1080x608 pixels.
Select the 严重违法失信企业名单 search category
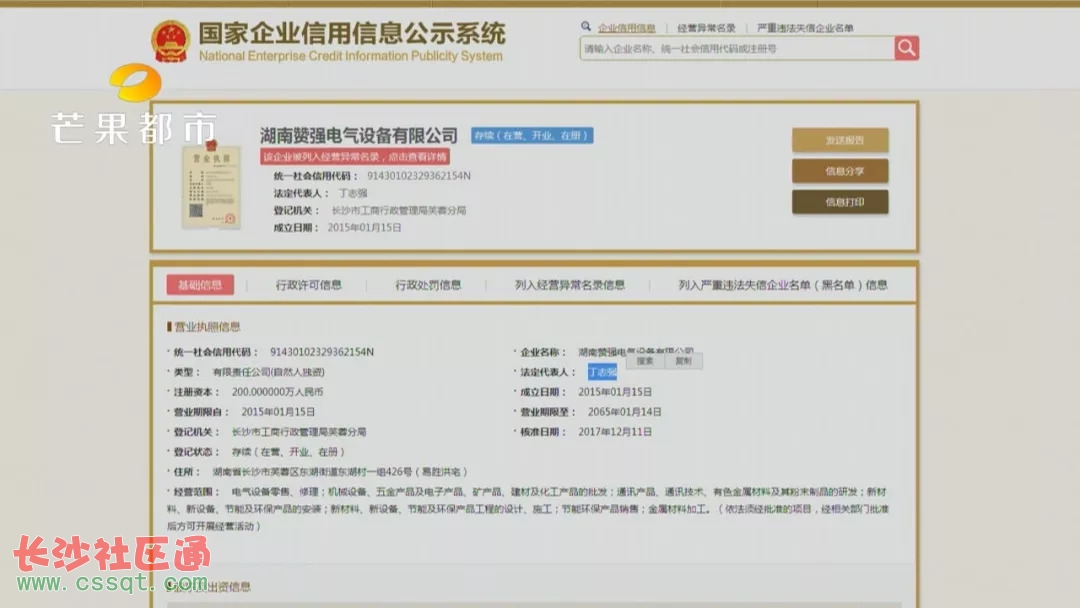(804, 28)
